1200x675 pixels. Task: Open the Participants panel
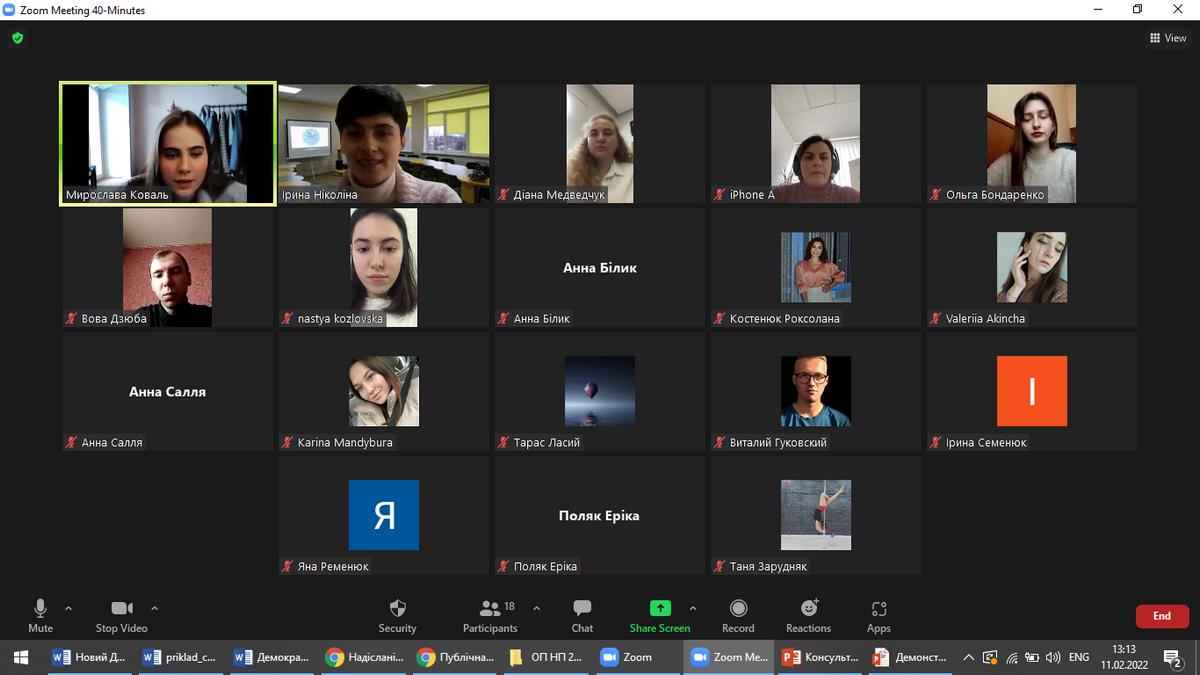(490, 615)
